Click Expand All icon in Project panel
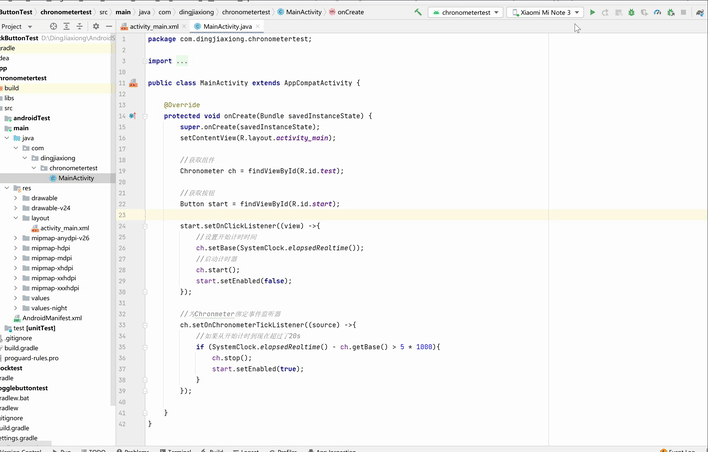The image size is (708, 452). tap(66, 26)
